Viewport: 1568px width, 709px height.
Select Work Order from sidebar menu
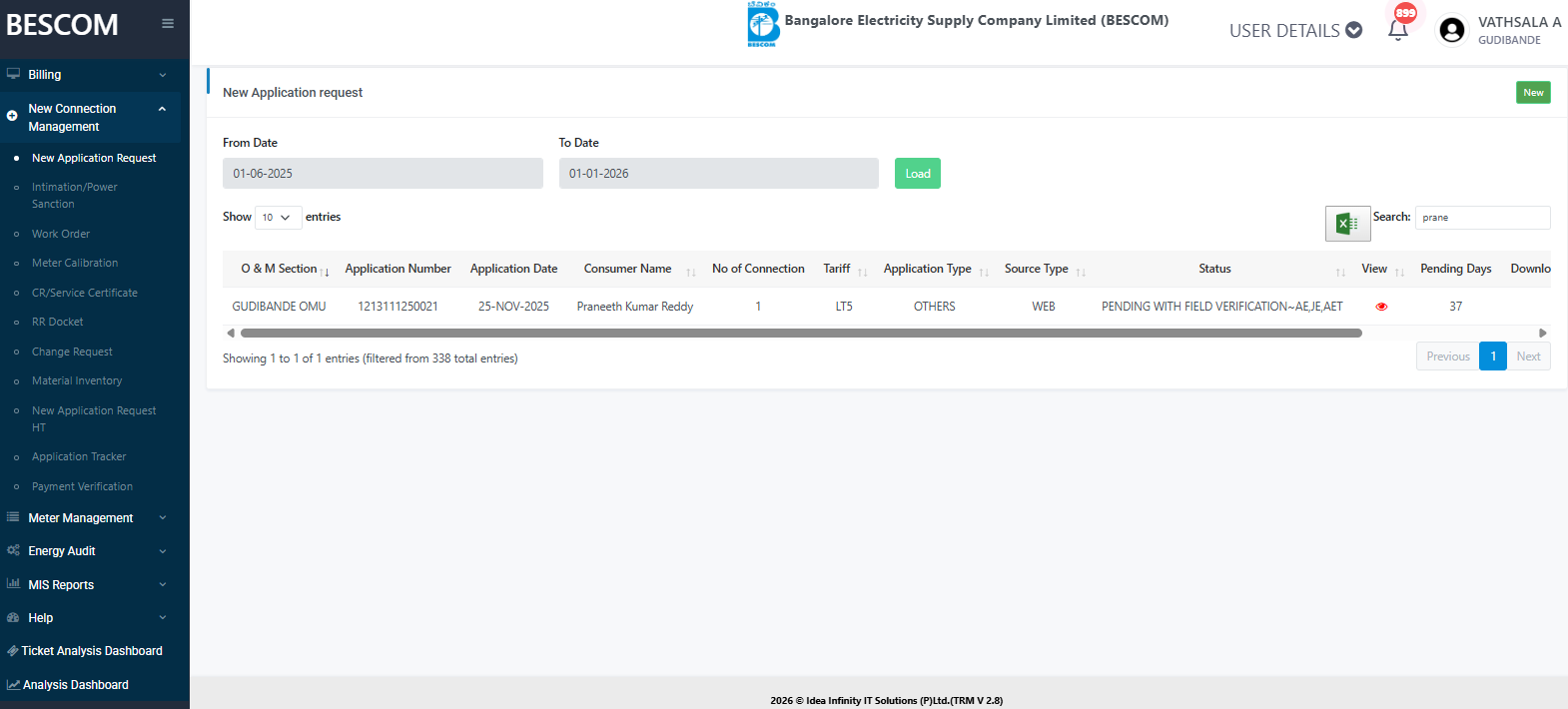[61, 234]
